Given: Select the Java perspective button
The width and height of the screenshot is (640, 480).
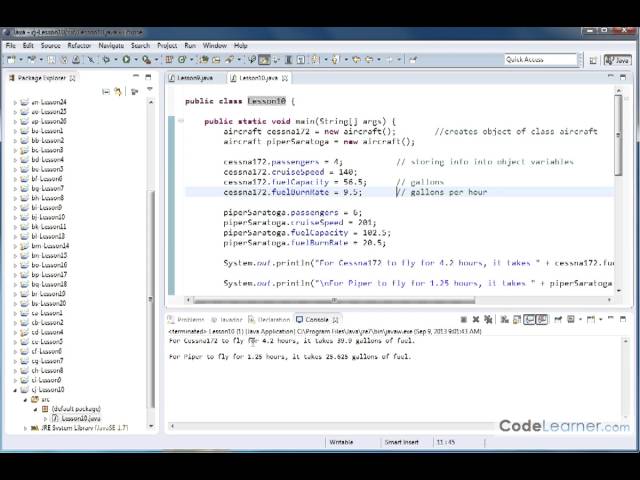Looking at the screenshot, I should [618, 60].
